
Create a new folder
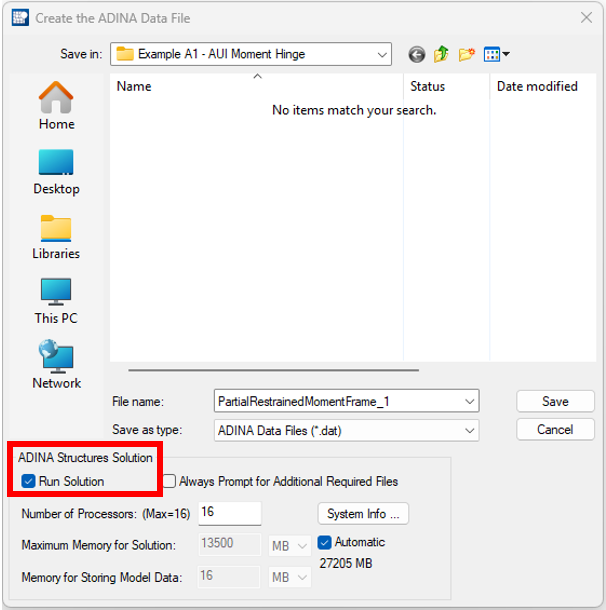click(466, 54)
